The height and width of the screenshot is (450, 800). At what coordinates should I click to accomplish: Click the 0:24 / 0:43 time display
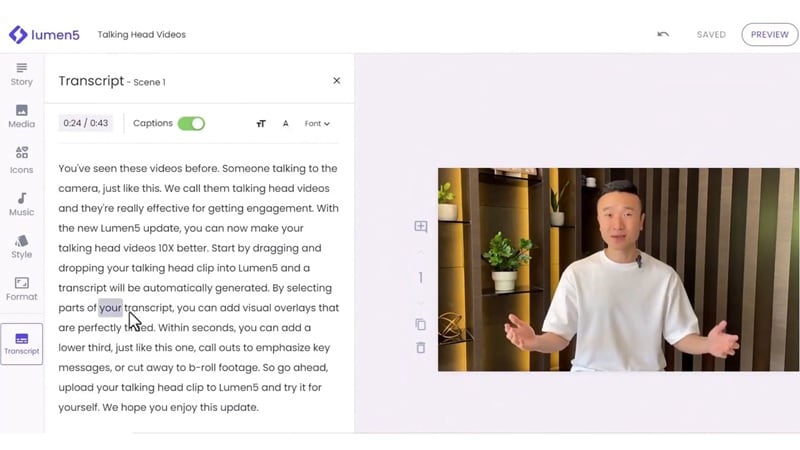coord(86,123)
